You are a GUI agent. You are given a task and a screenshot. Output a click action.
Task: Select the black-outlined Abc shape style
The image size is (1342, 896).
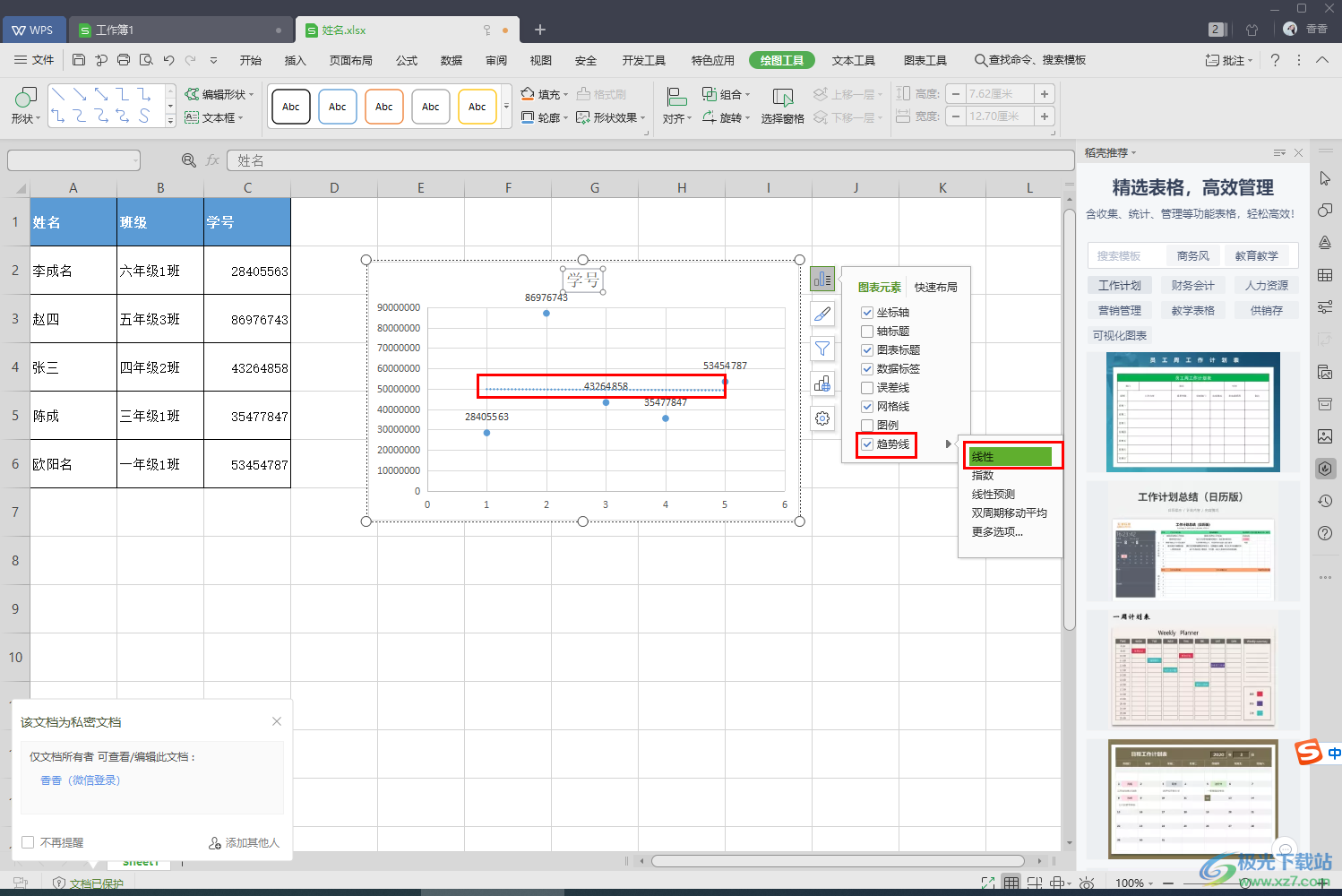click(x=291, y=107)
